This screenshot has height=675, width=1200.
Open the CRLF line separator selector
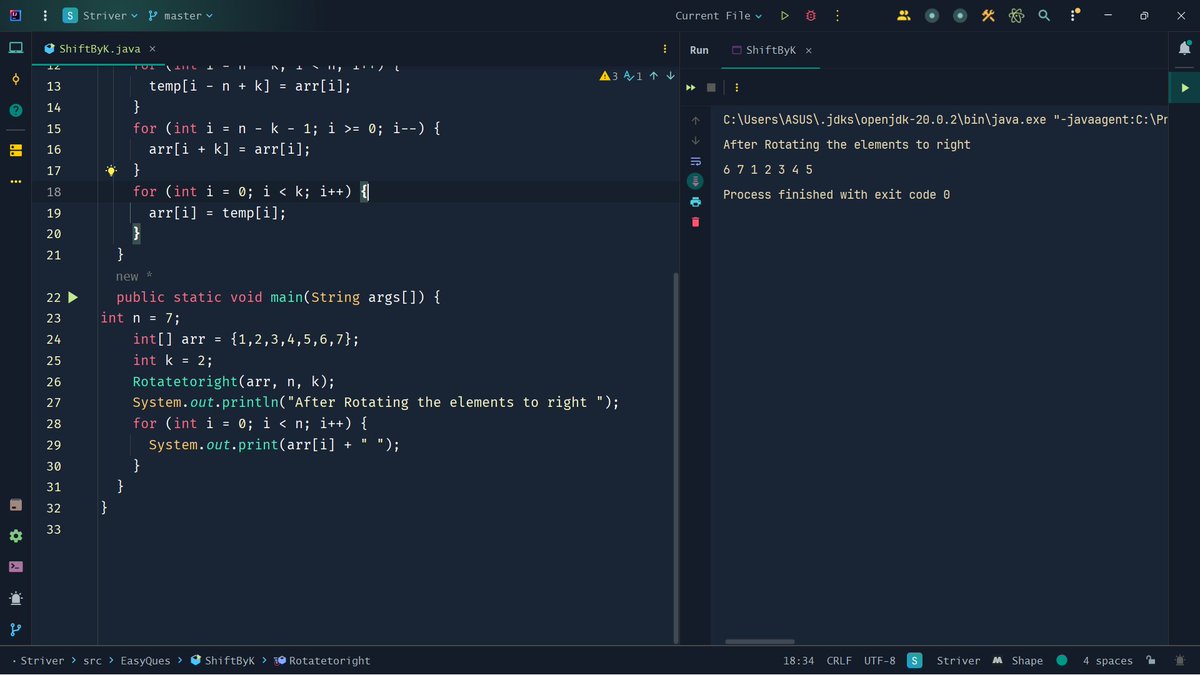coord(839,661)
